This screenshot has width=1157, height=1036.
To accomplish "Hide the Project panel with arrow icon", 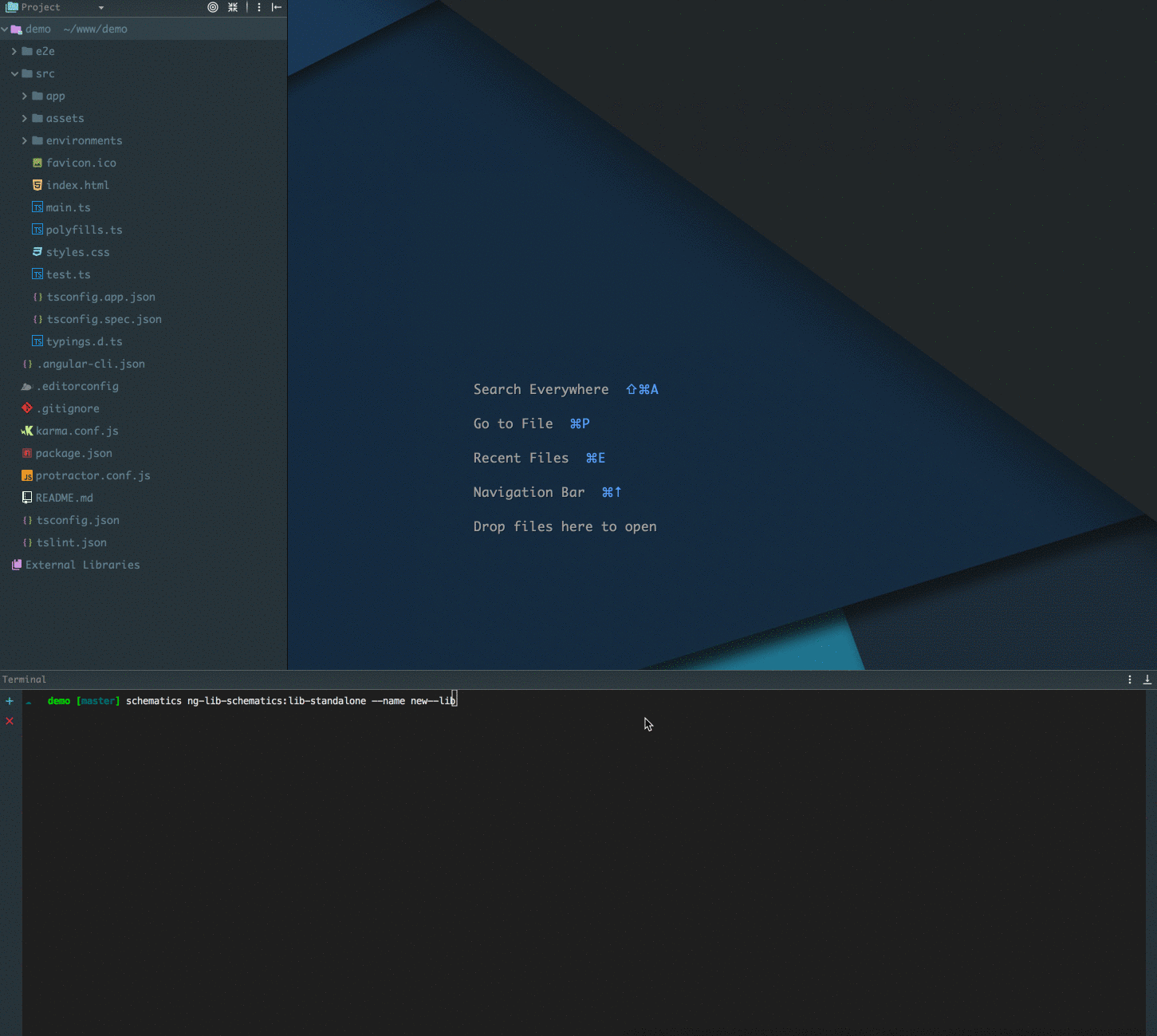I will (x=277, y=7).
